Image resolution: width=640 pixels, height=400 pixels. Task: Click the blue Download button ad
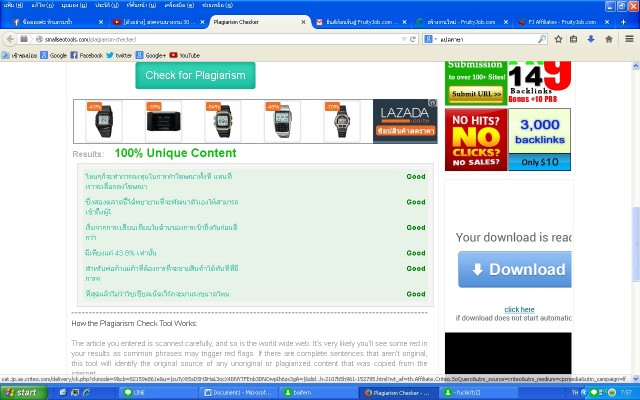515,270
